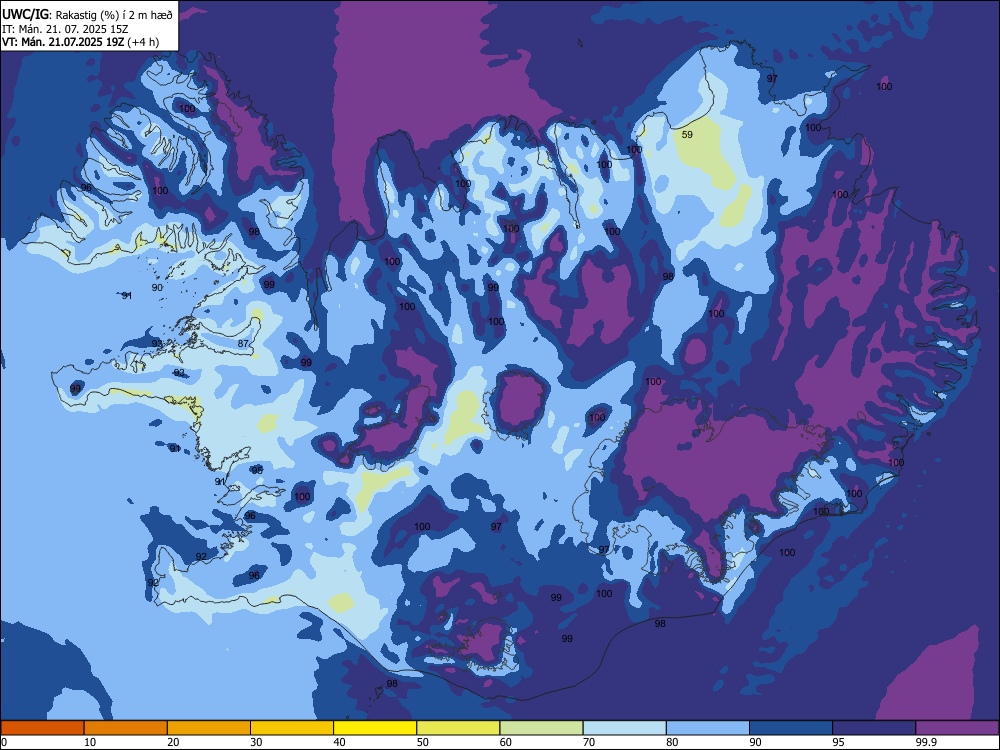Click the legend tick label '70'
This screenshot has height=750, width=1000.
pos(589,742)
